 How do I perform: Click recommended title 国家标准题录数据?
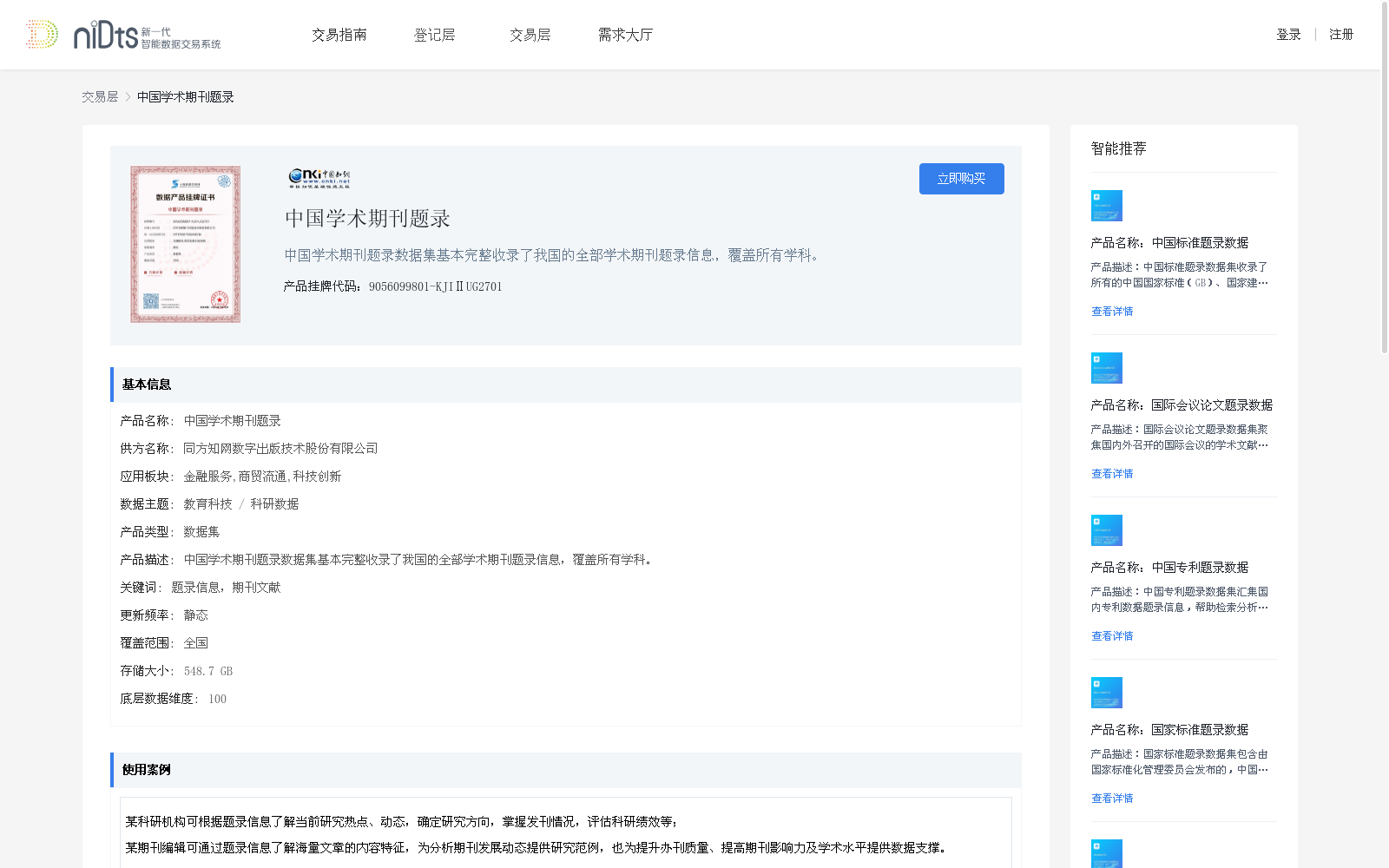[1201, 730]
